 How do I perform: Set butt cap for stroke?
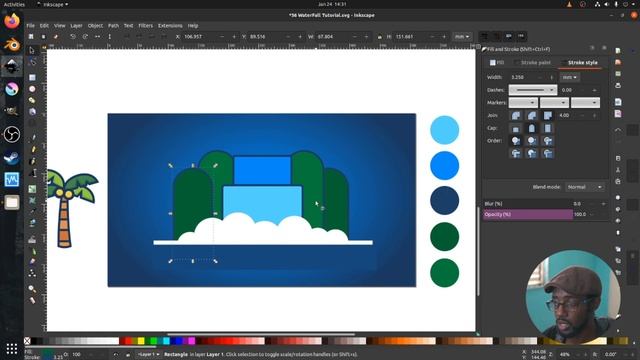516,128
